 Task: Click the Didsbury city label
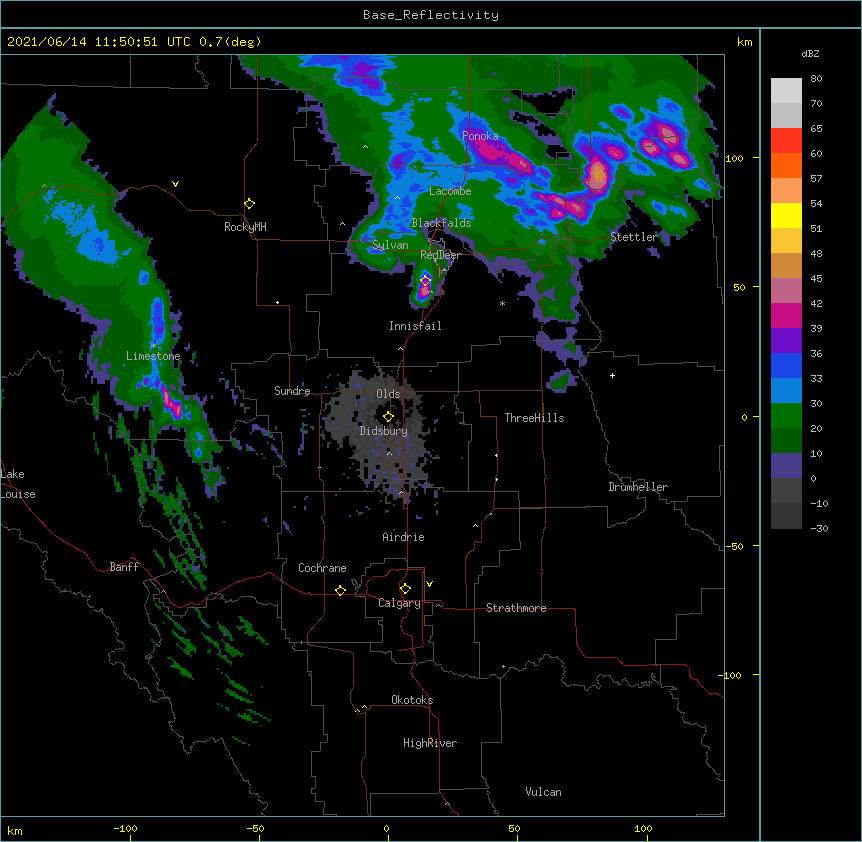pos(384,431)
